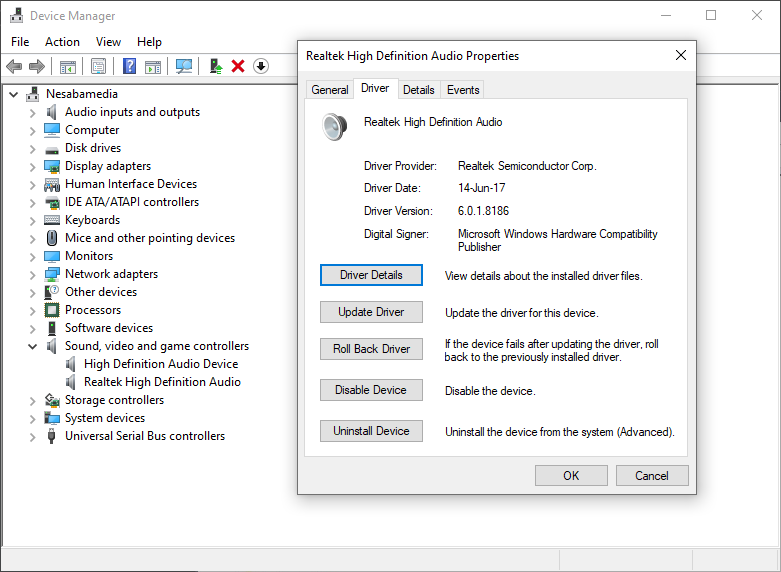The width and height of the screenshot is (781, 572).
Task: Click the show/hide console tree toolbar icon
Action: point(68,66)
